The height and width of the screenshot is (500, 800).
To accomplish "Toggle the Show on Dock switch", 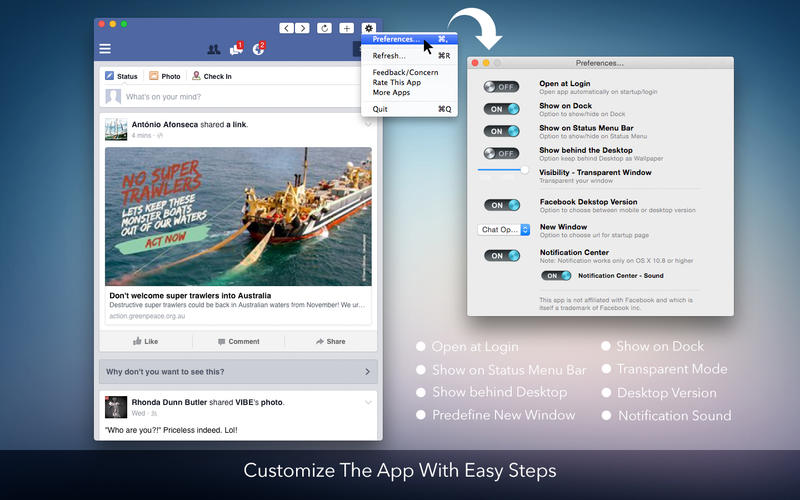I will (x=502, y=109).
